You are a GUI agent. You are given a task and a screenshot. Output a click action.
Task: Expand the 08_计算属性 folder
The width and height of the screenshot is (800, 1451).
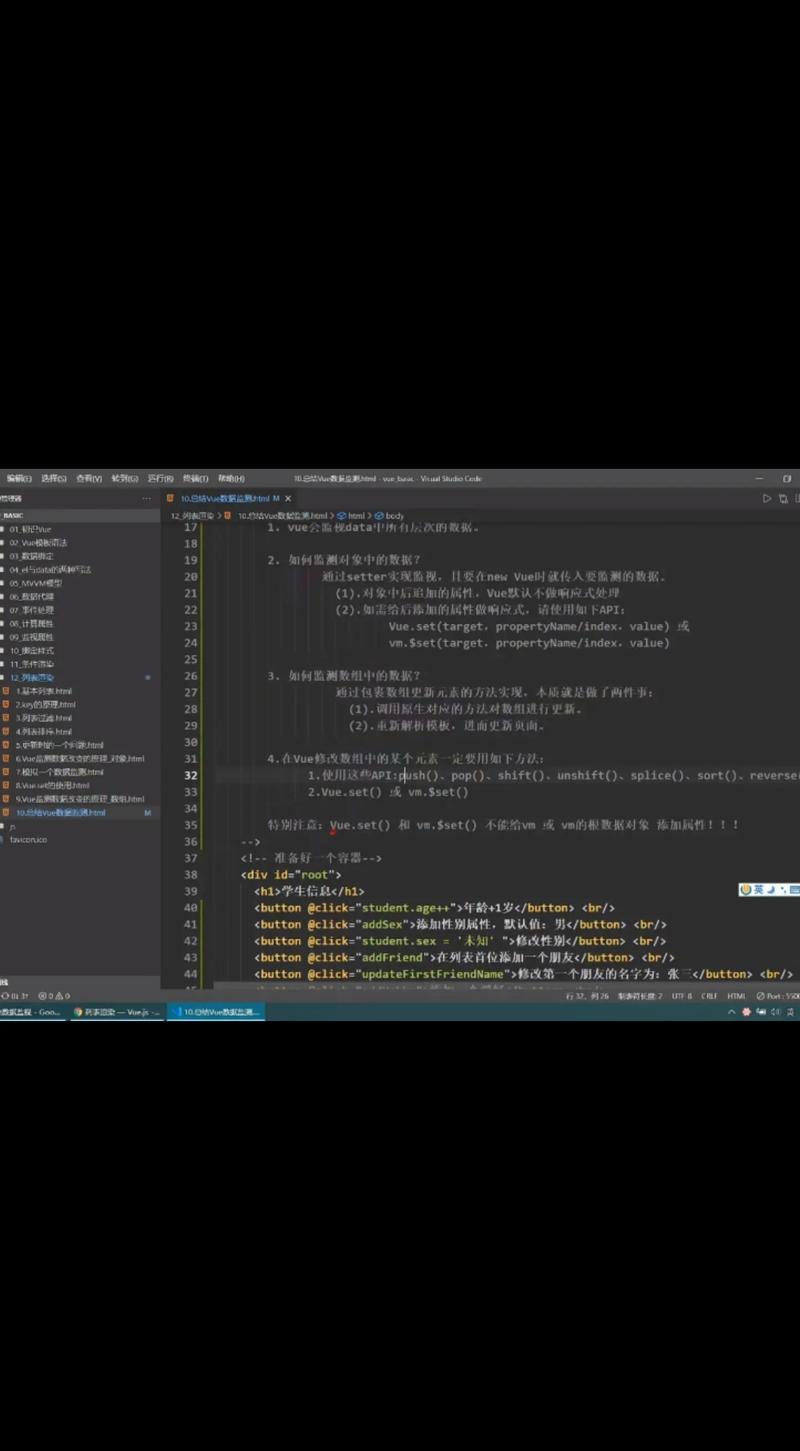tap(32, 623)
